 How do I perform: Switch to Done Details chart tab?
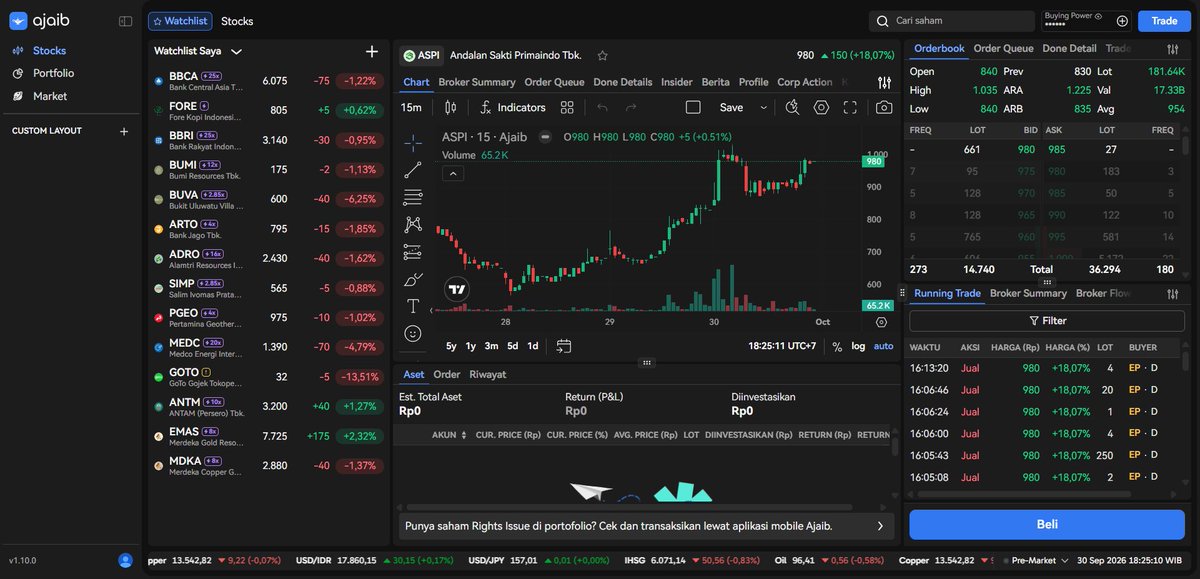(622, 82)
